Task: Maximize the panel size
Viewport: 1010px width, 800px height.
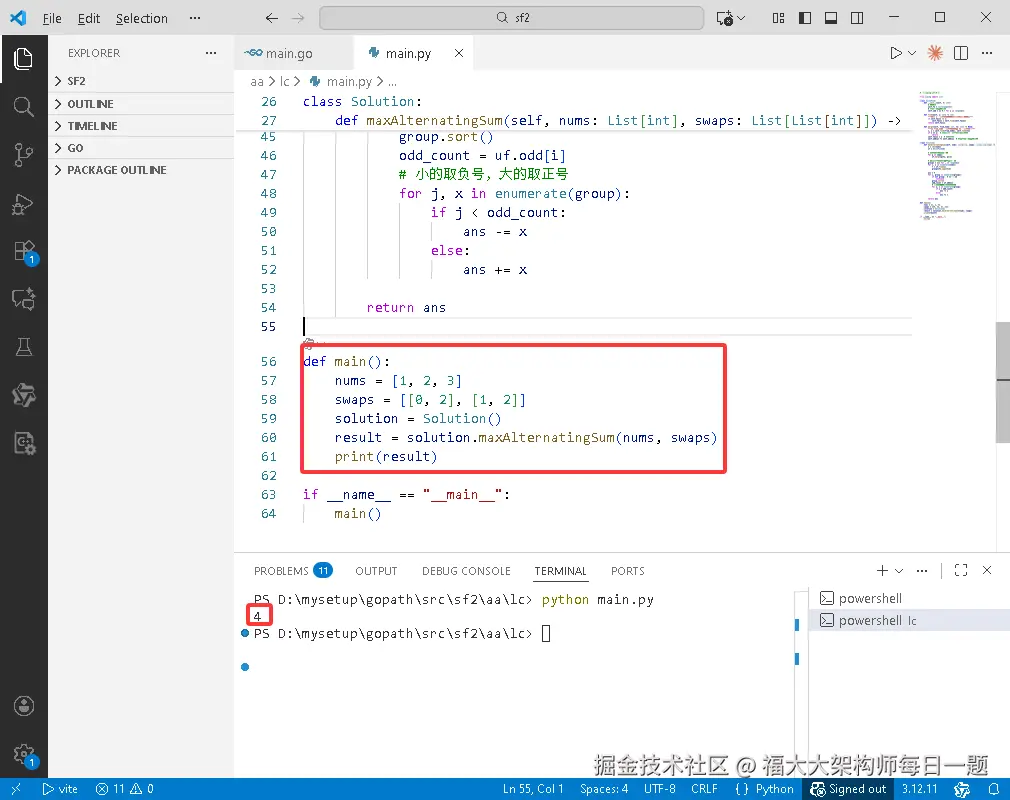Action: click(961, 570)
